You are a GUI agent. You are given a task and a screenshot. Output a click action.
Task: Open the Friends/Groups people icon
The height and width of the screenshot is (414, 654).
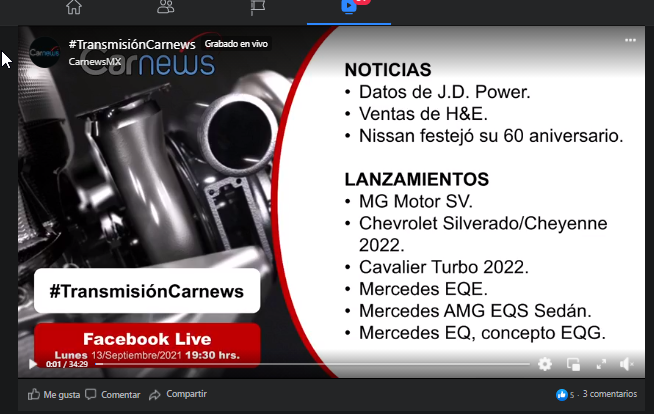tap(166, 7)
